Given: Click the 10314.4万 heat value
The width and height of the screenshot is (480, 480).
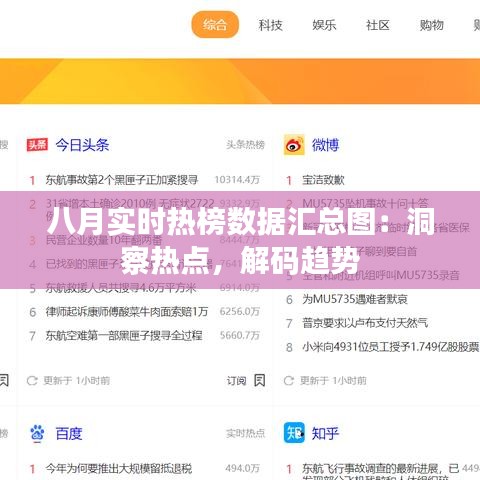Looking at the screenshot, I should click(x=237, y=180).
